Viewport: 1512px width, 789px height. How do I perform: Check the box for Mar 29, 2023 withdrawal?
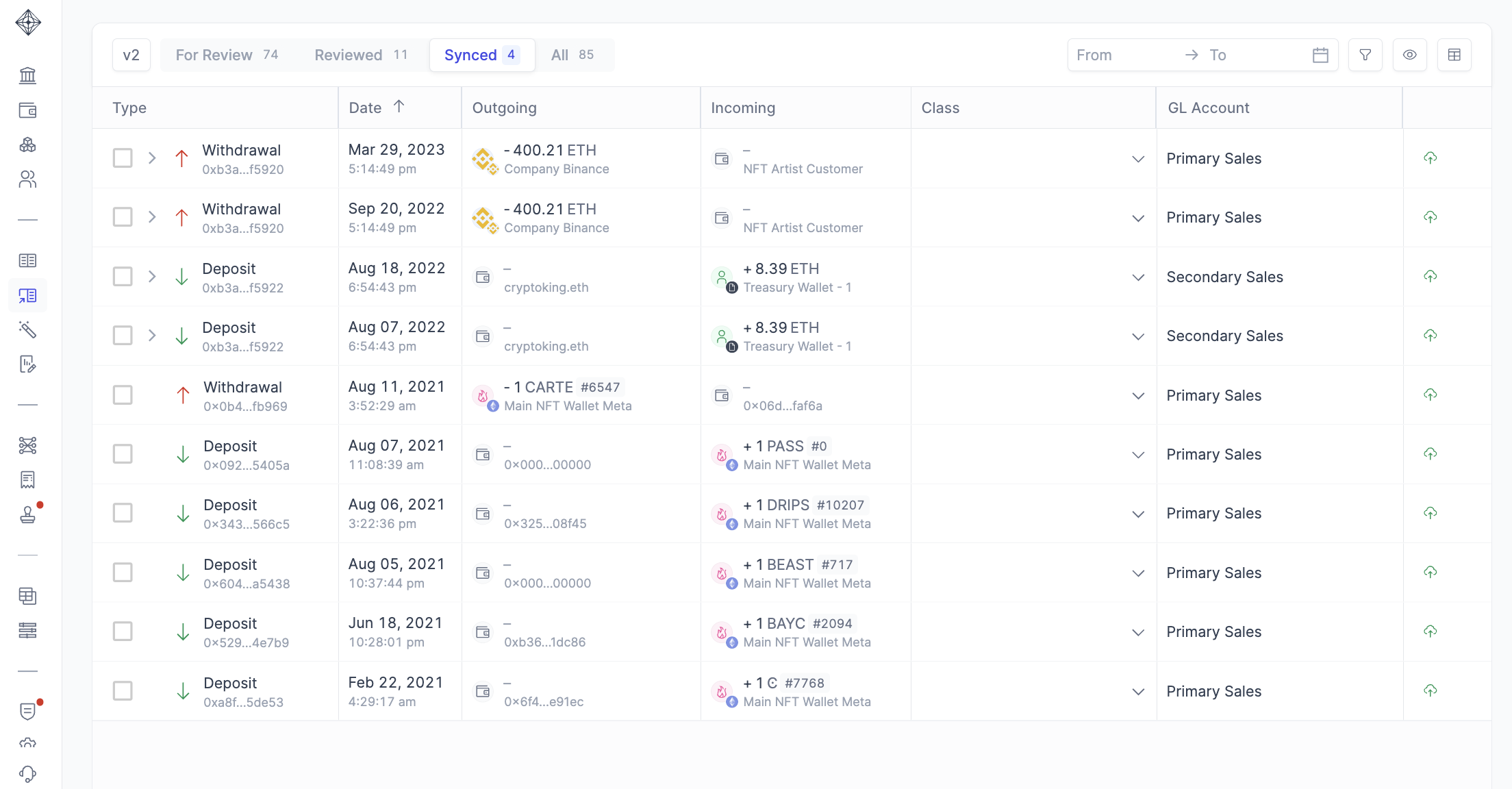pos(123,158)
